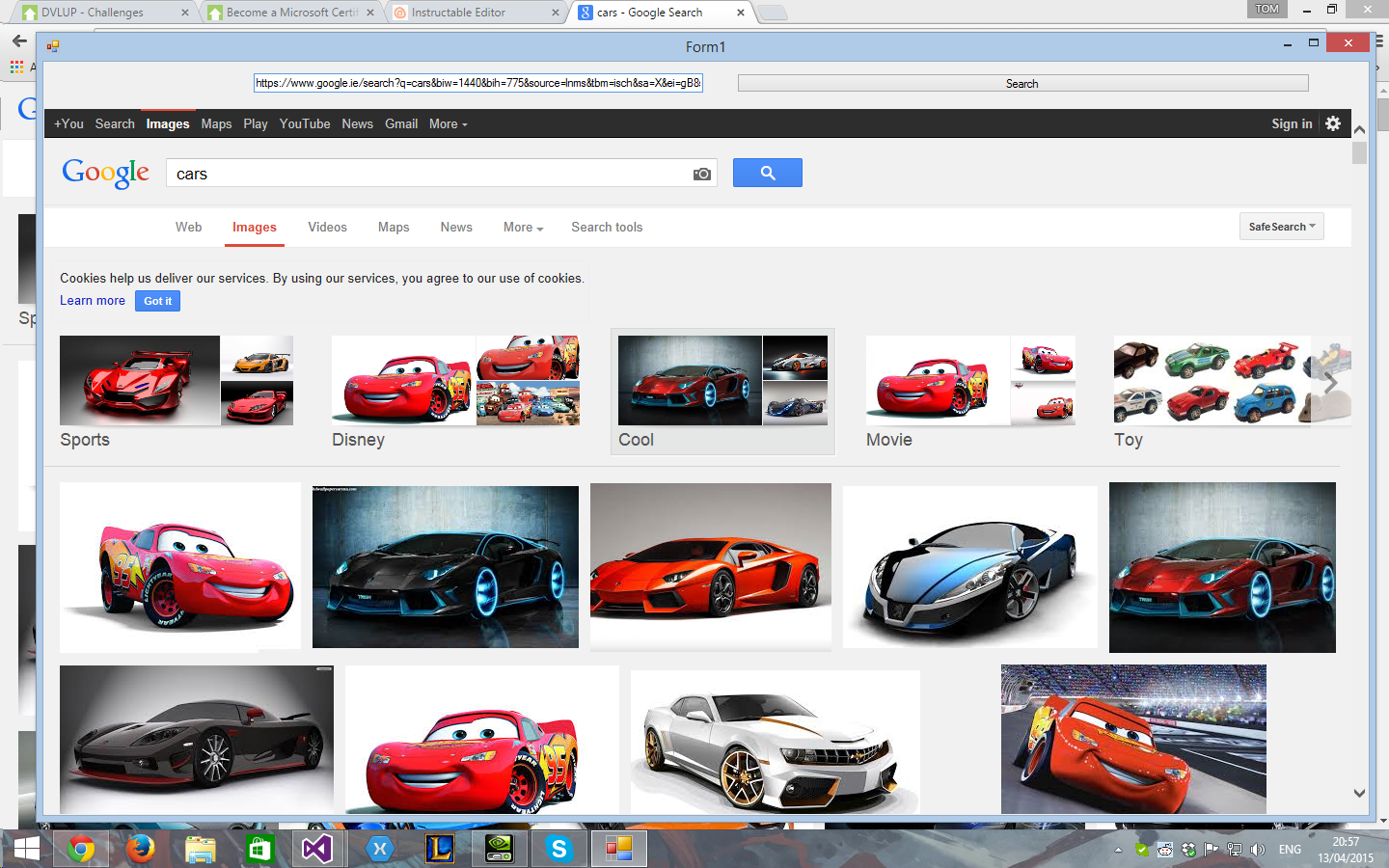
Task: Click the blue magnifier search button
Action: [x=768, y=173]
